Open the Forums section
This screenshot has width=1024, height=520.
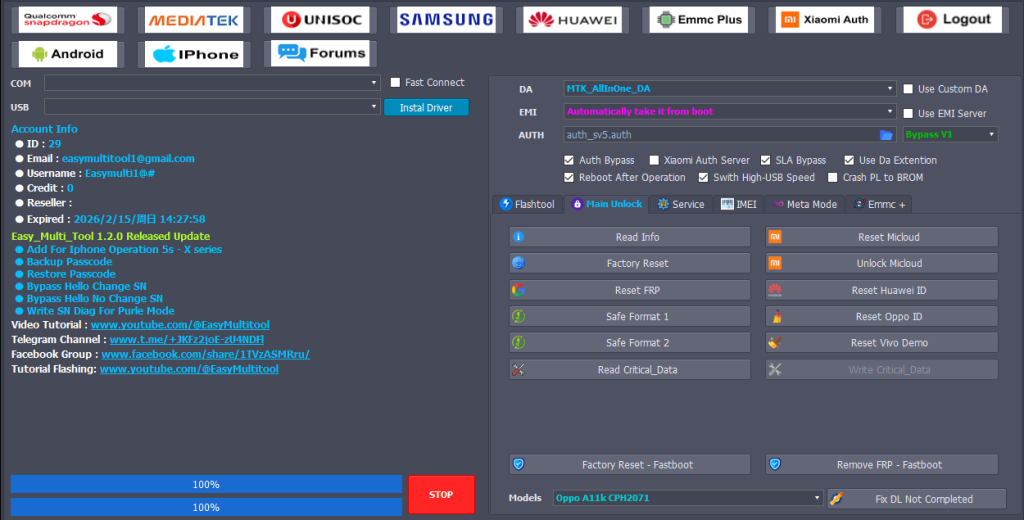coord(320,54)
